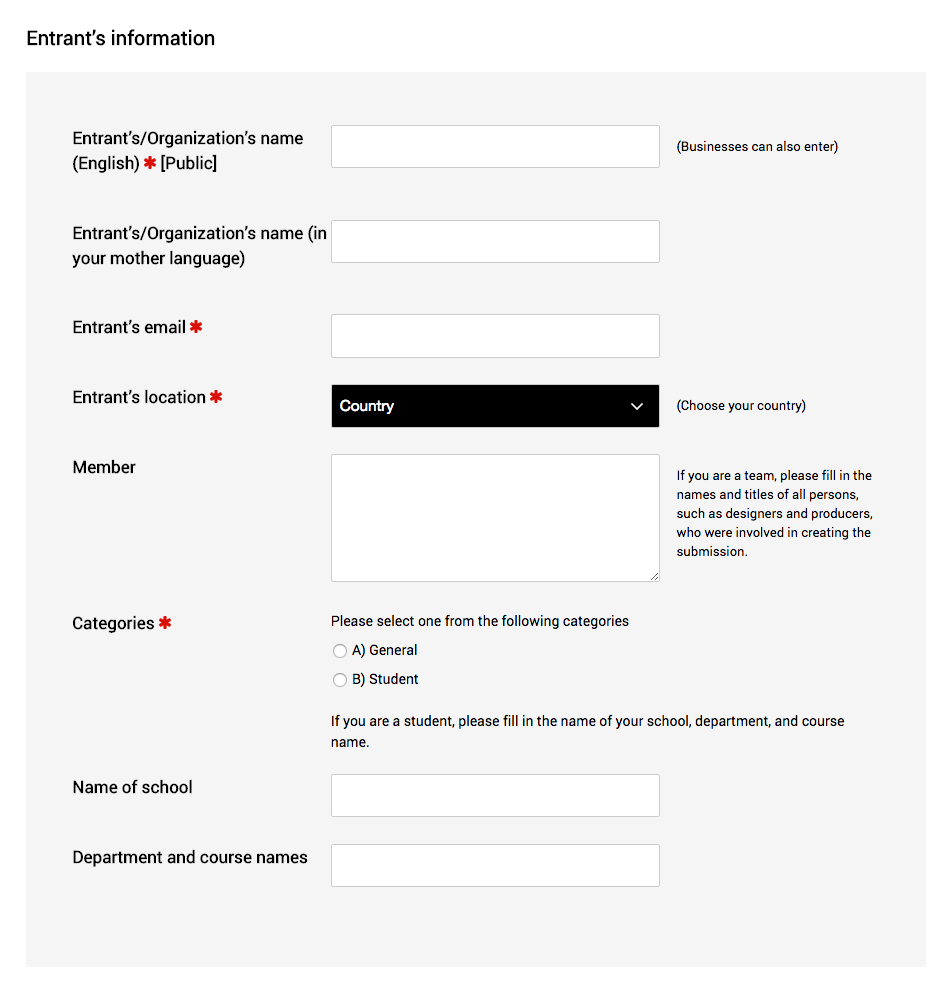
Task: Click the Department and course names field
Action: [x=495, y=866]
